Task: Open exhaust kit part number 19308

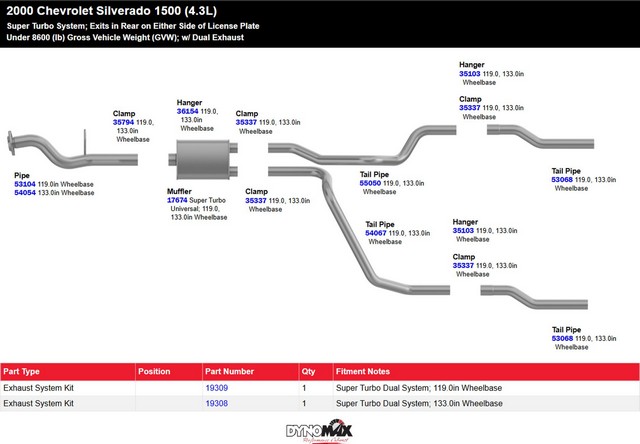Action: click(x=217, y=403)
